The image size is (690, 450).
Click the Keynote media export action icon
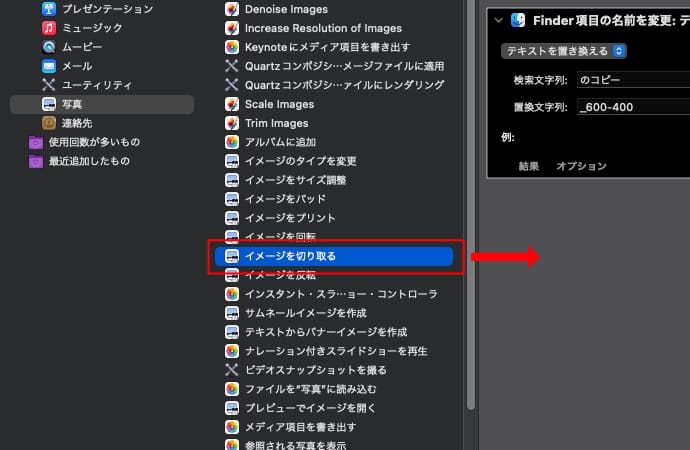click(232, 47)
